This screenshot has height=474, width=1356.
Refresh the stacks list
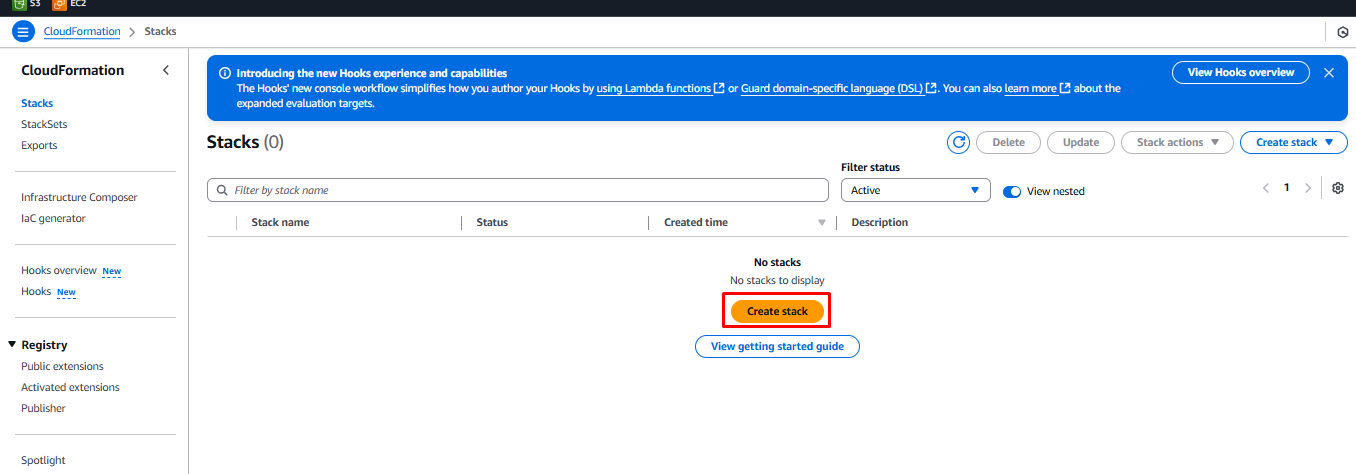(959, 142)
